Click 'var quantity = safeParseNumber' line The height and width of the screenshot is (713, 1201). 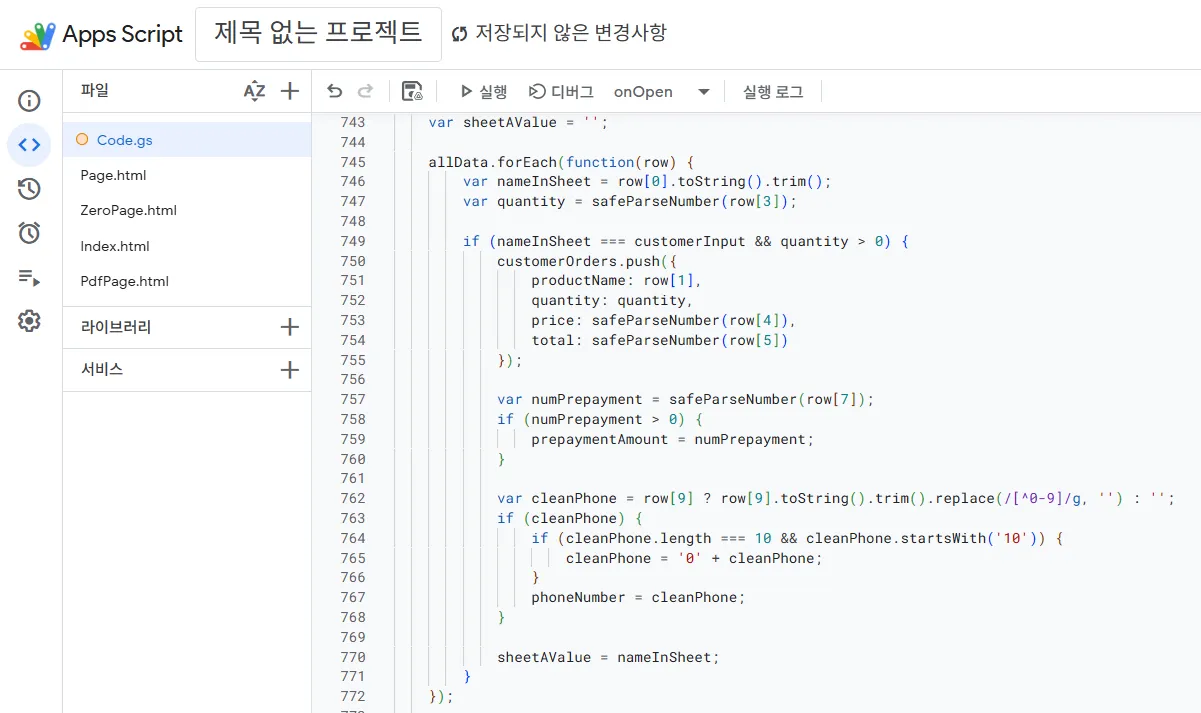pyautogui.click(x=630, y=201)
